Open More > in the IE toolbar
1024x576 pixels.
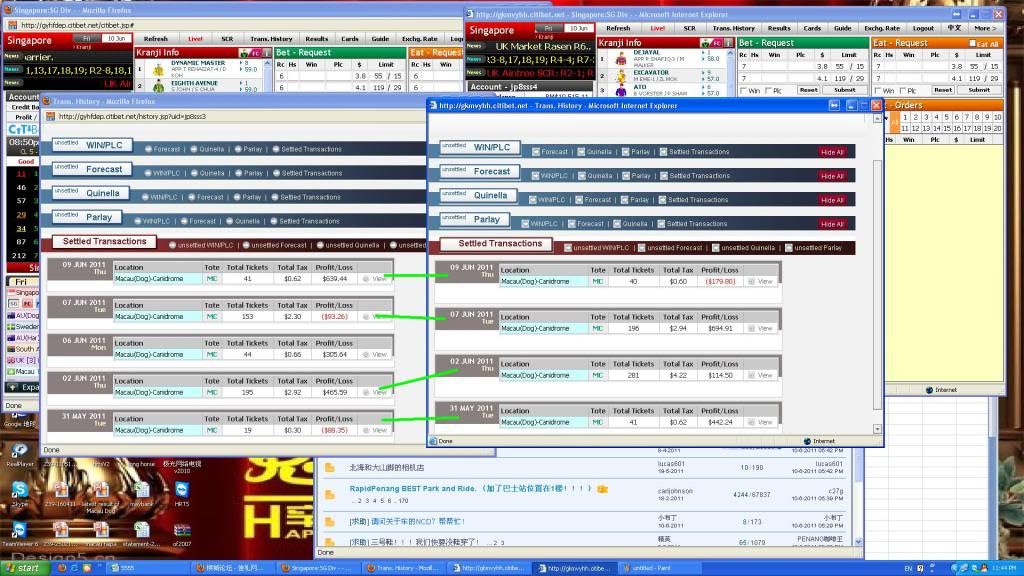click(985, 28)
